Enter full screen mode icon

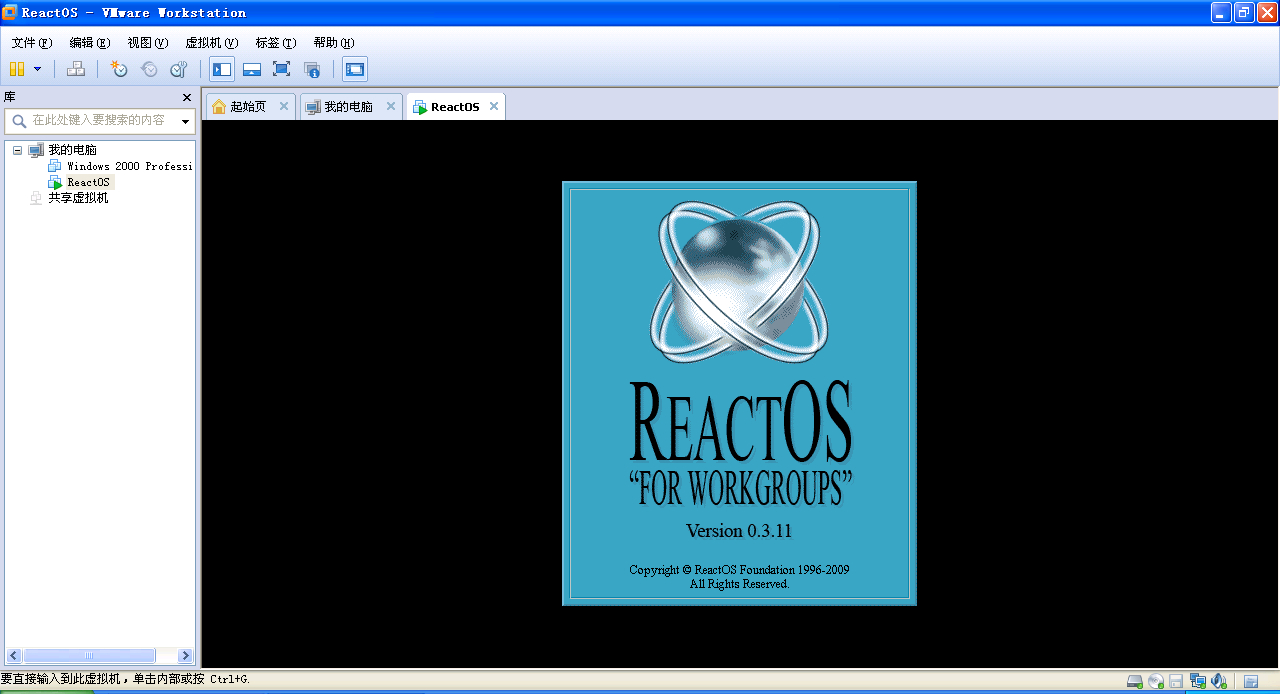(x=282, y=69)
